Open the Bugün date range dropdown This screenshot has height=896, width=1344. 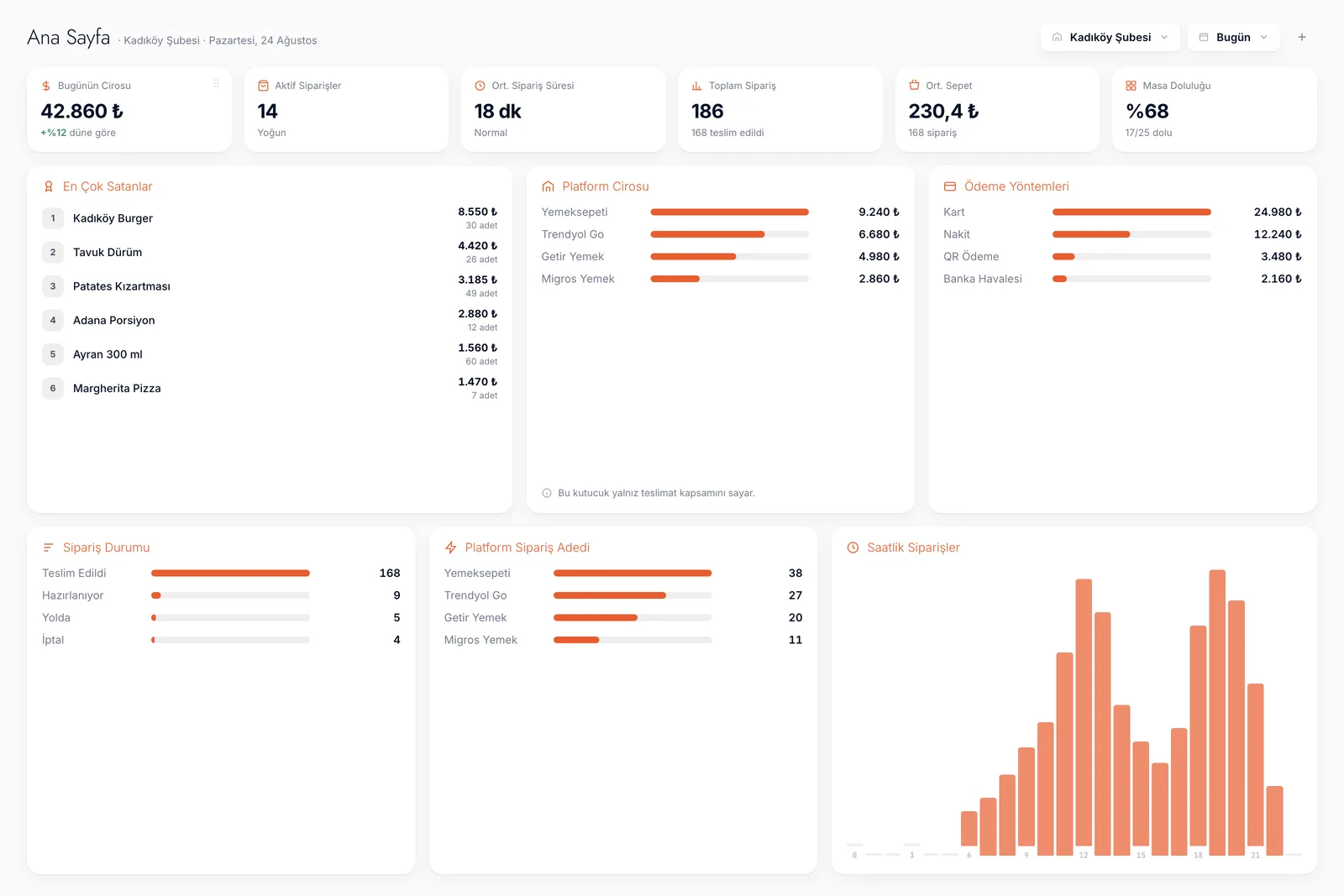click(1233, 37)
